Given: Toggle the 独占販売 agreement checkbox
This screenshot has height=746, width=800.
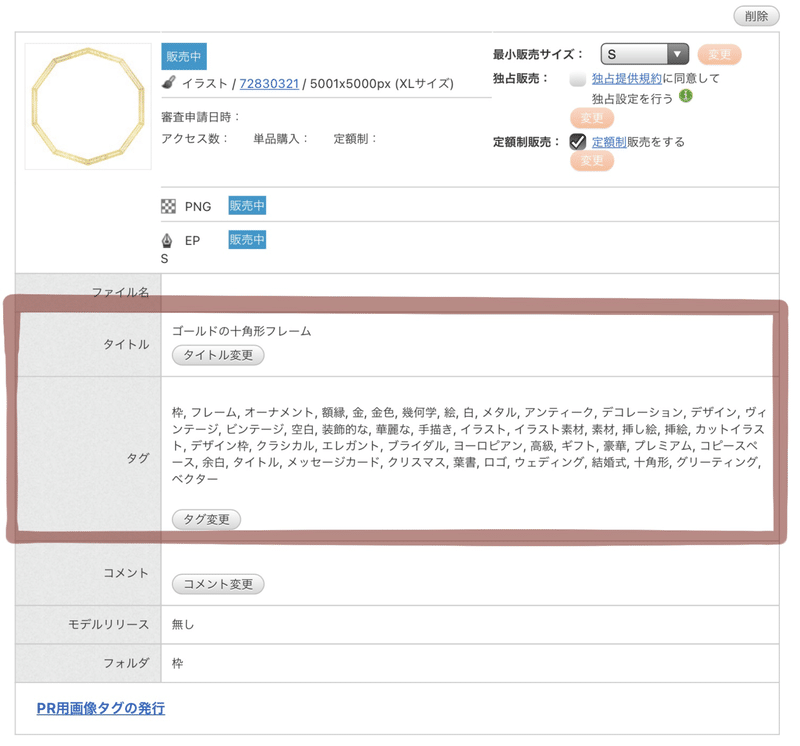Looking at the screenshot, I should [x=578, y=79].
